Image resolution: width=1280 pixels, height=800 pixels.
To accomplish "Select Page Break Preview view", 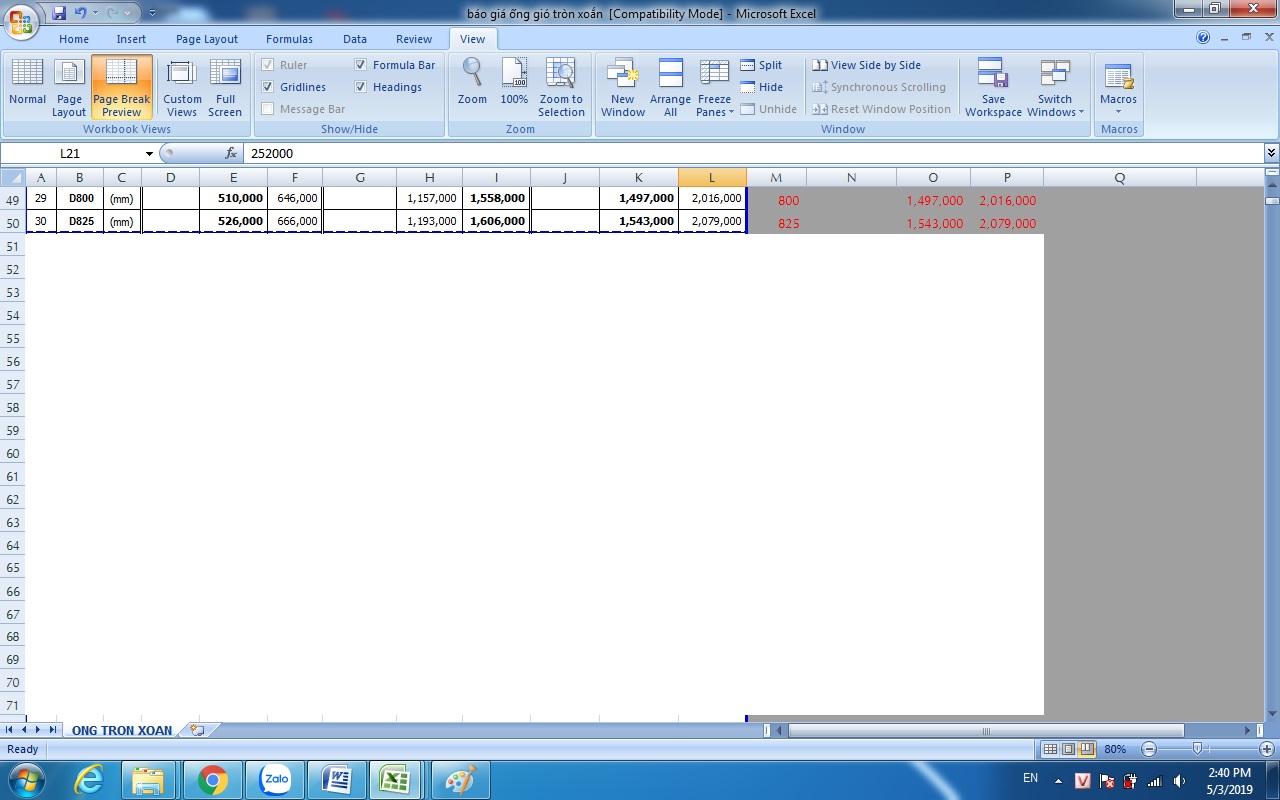I will coord(121,87).
